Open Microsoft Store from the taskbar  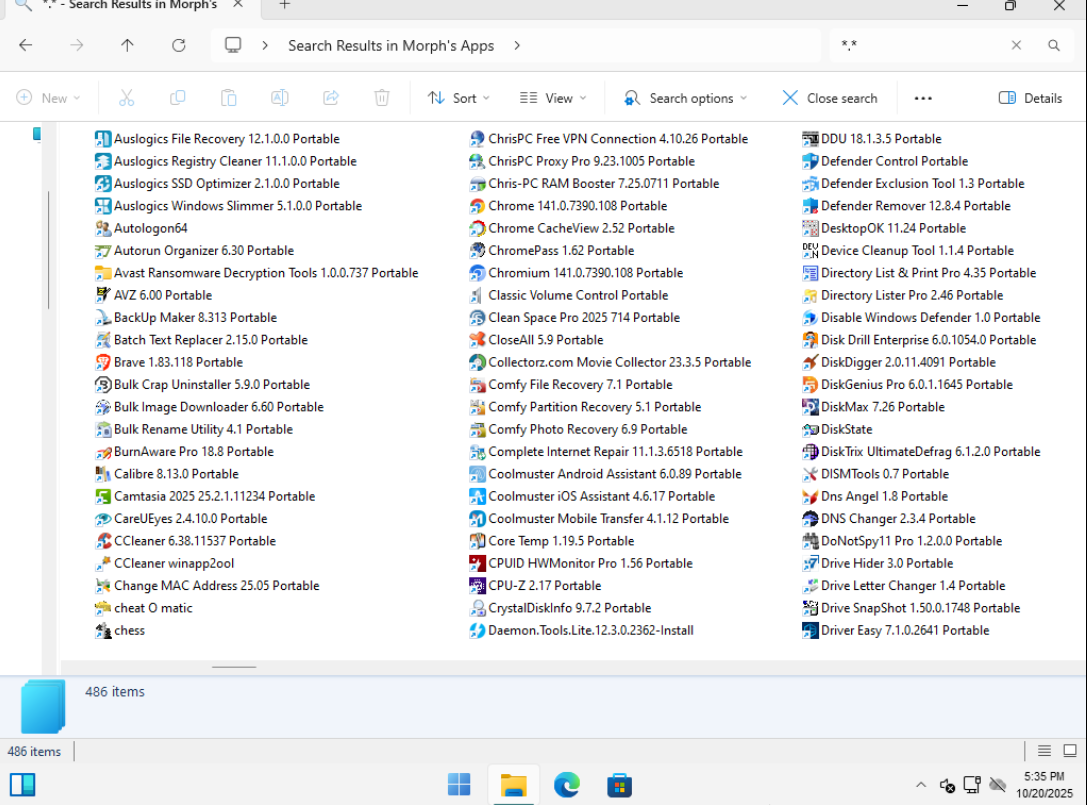pos(620,784)
